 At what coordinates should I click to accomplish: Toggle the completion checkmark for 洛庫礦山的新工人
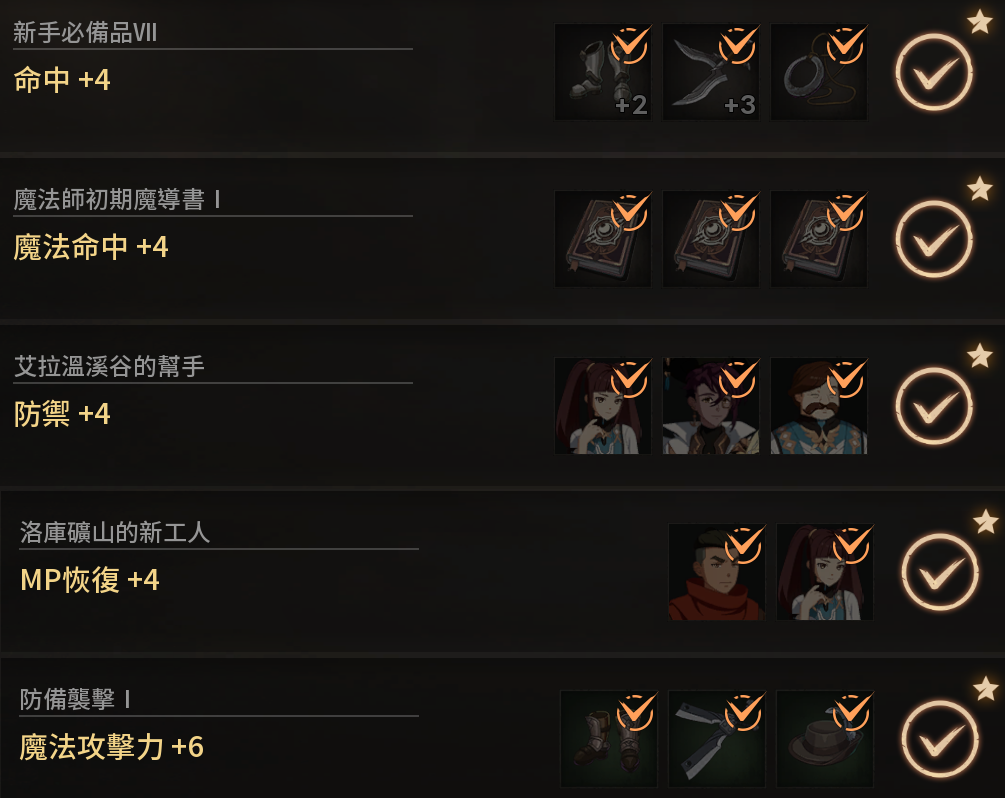940,572
